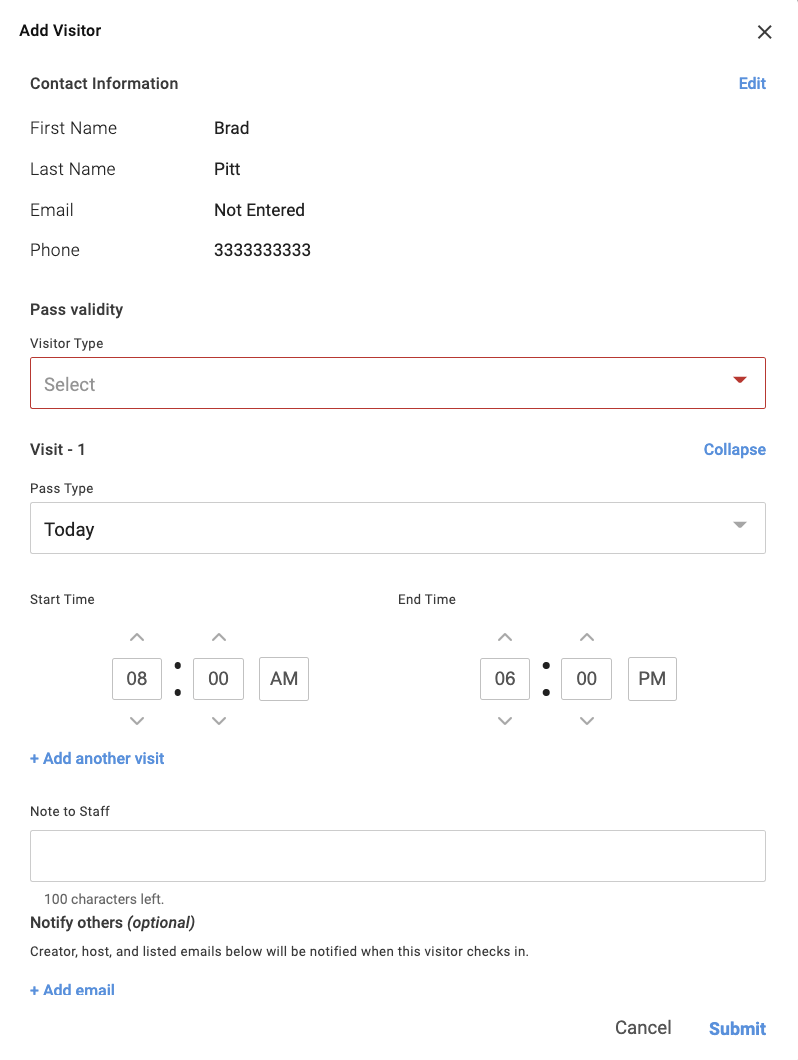Image resolution: width=798 pixels, height=1060 pixels.
Task: Click the Add another visit link
Action: (x=97, y=759)
